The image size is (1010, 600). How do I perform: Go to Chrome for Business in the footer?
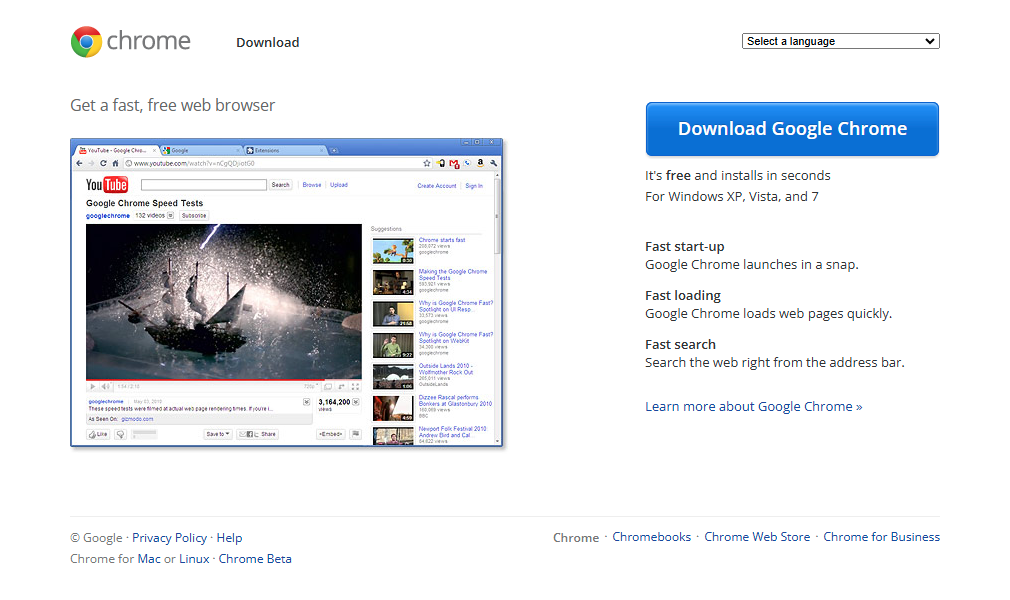point(881,537)
